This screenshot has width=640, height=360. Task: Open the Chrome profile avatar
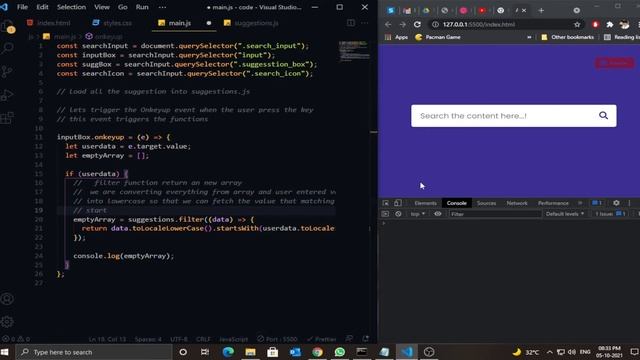[x=624, y=24]
